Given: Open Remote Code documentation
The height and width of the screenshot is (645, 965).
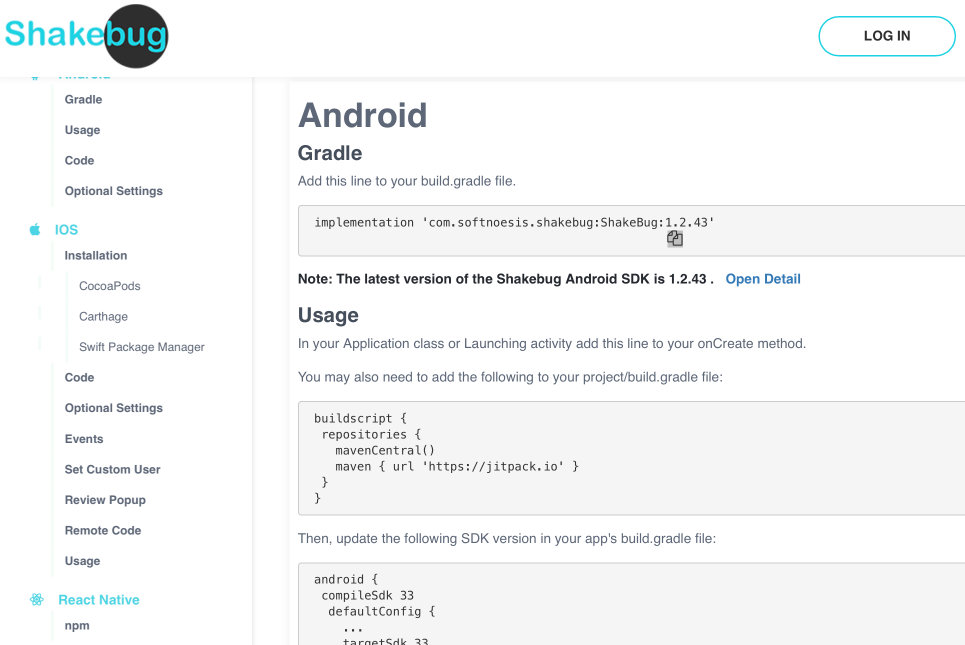Looking at the screenshot, I should 103,530.
